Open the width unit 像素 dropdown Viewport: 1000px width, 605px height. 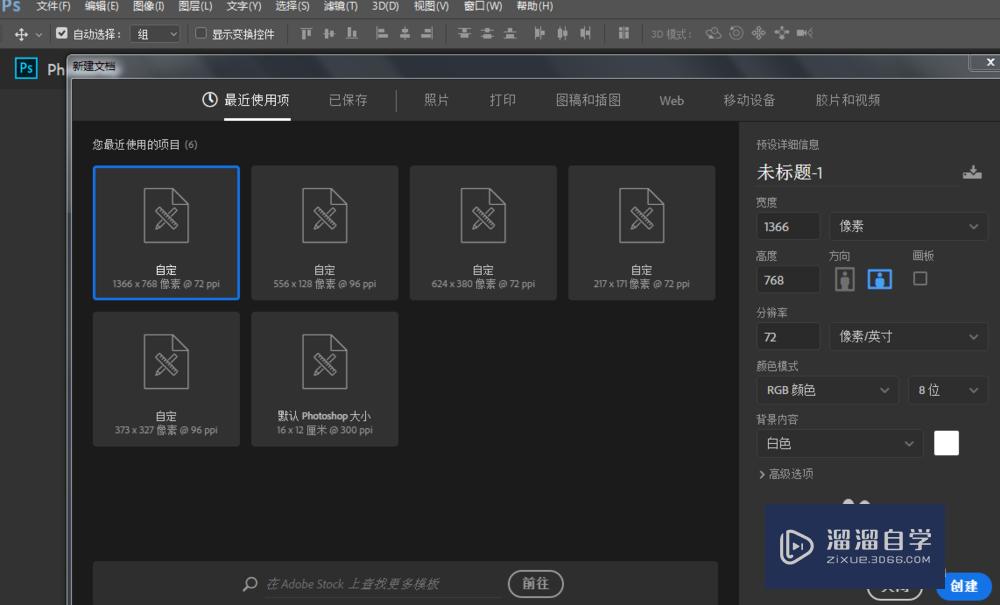point(908,226)
